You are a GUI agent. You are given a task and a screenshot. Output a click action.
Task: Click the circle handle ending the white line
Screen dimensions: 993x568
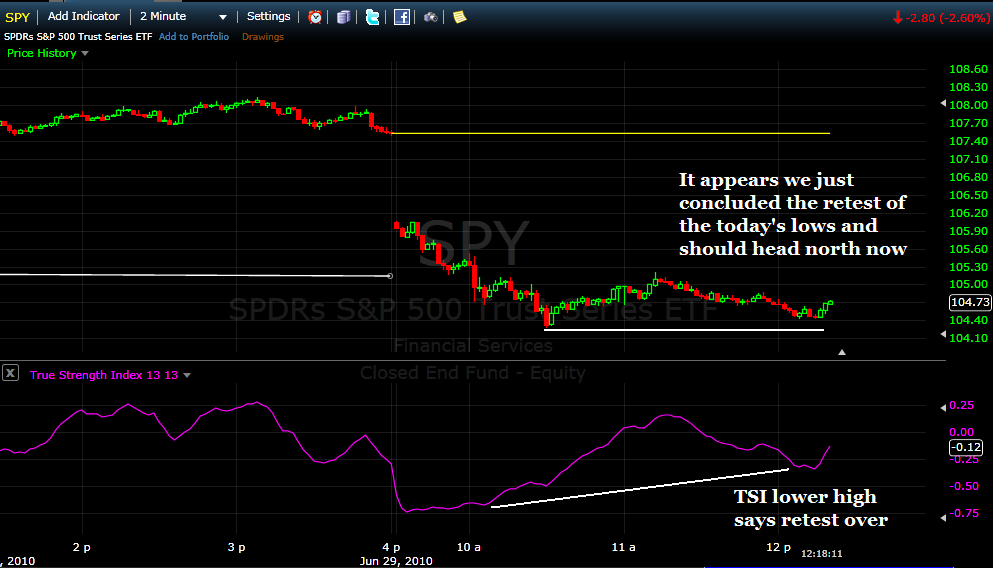pos(390,275)
